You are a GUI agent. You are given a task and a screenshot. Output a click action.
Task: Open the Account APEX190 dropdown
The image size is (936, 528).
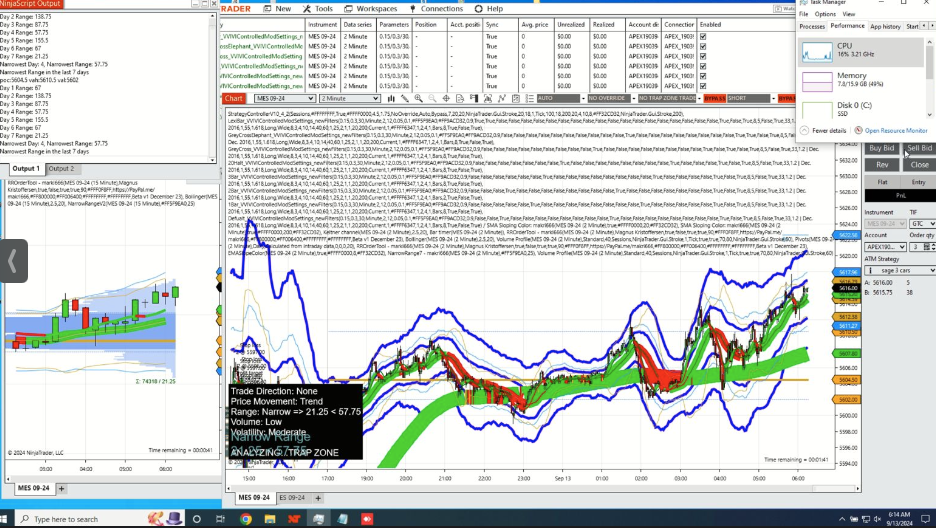886,247
